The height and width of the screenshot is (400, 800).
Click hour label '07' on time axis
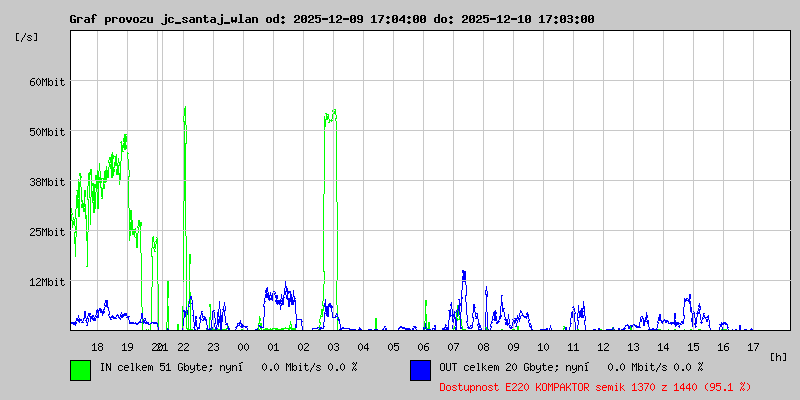click(454, 347)
